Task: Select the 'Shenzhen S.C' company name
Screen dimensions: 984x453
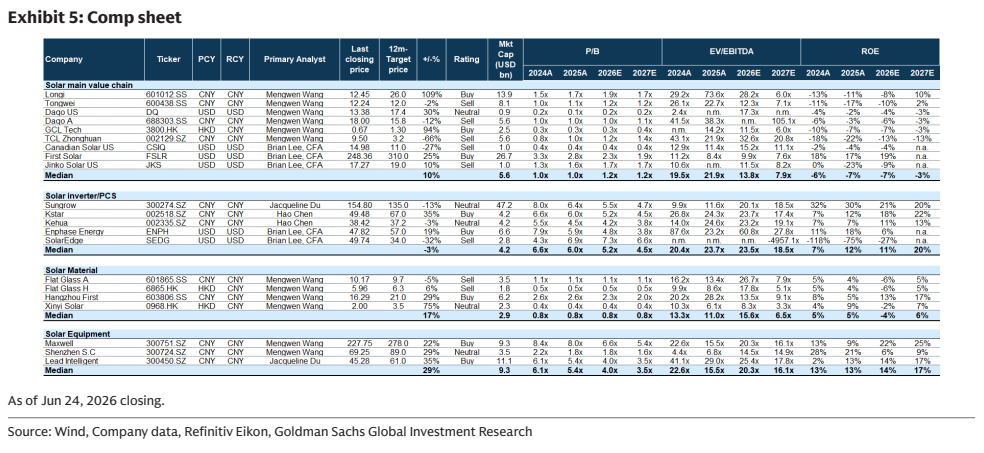Action: pos(69,353)
